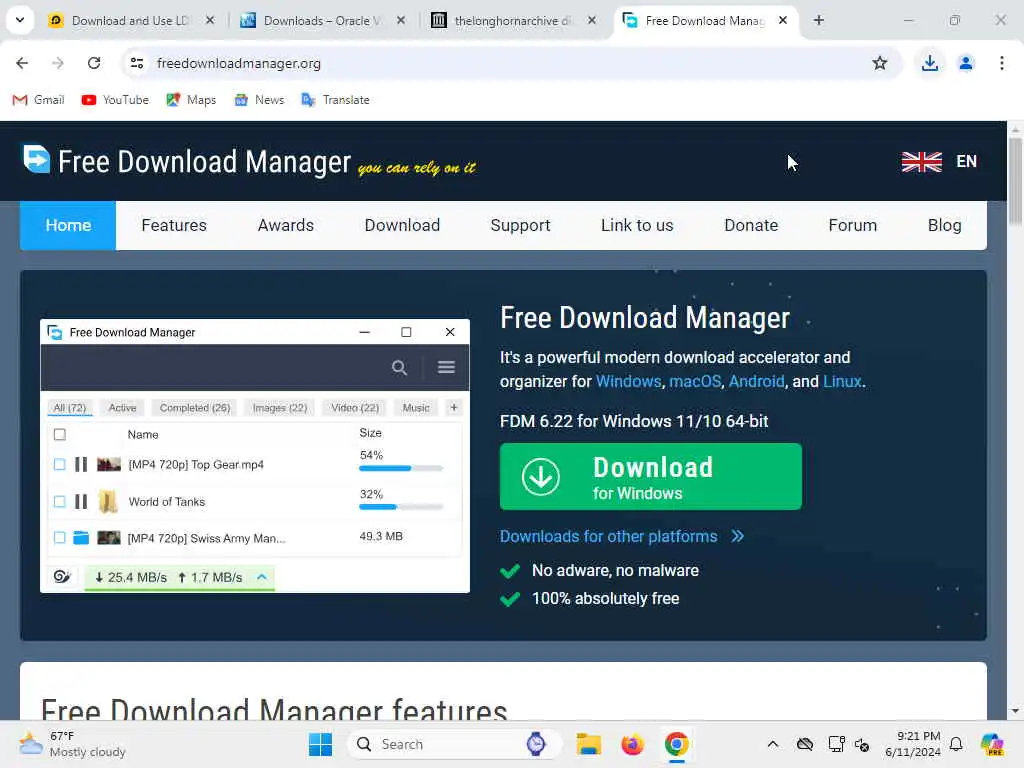Click snail speed-limit icon in FDM preview
Screen dimensions: 1024x768
coord(62,577)
